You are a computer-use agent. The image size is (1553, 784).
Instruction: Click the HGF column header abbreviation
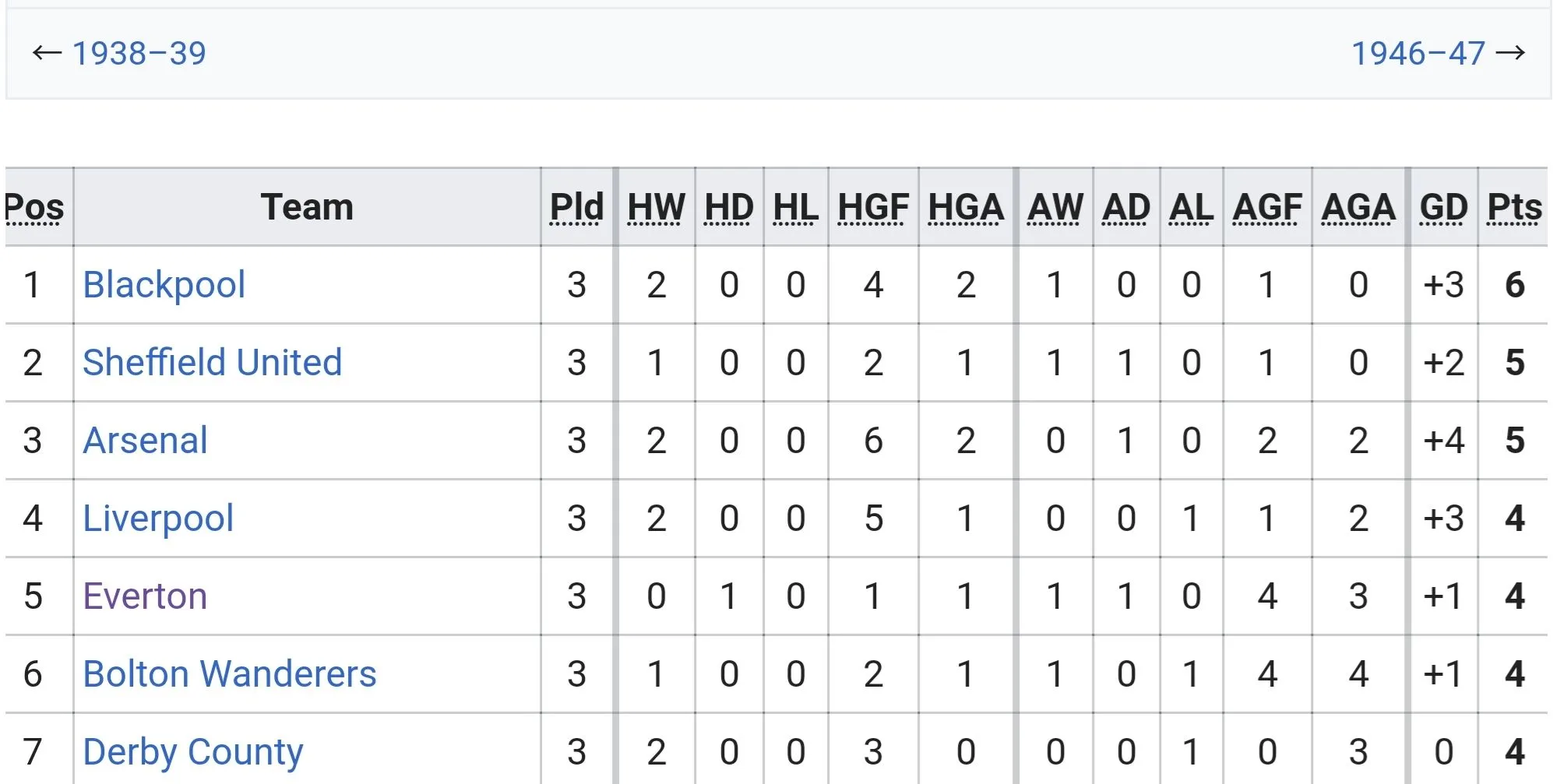point(873,208)
